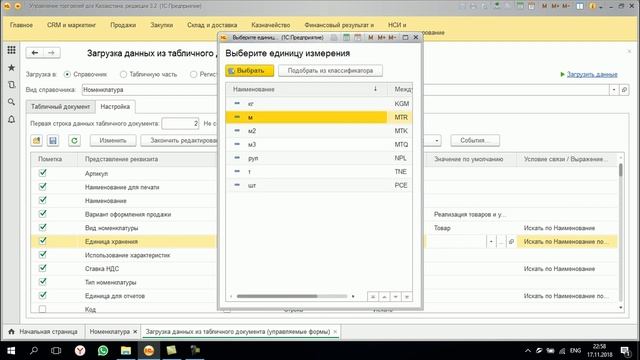640x360 pixels.
Task: Uncheck Ставка НДС checkbox
Action: pyautogui.click(x=42, y=268)
